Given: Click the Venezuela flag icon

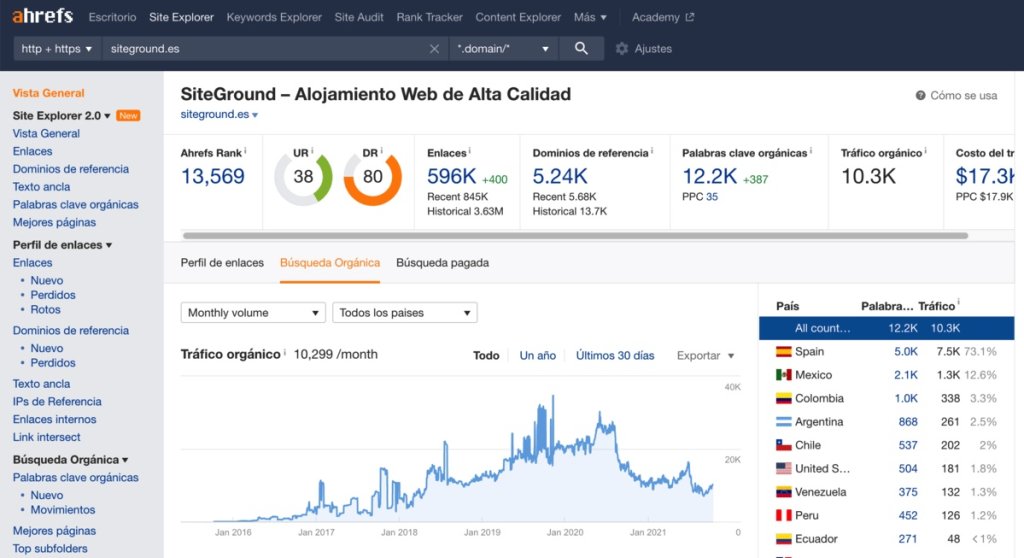Looking at the screenshot, I should pyautogui.click(x=784, y=492).
